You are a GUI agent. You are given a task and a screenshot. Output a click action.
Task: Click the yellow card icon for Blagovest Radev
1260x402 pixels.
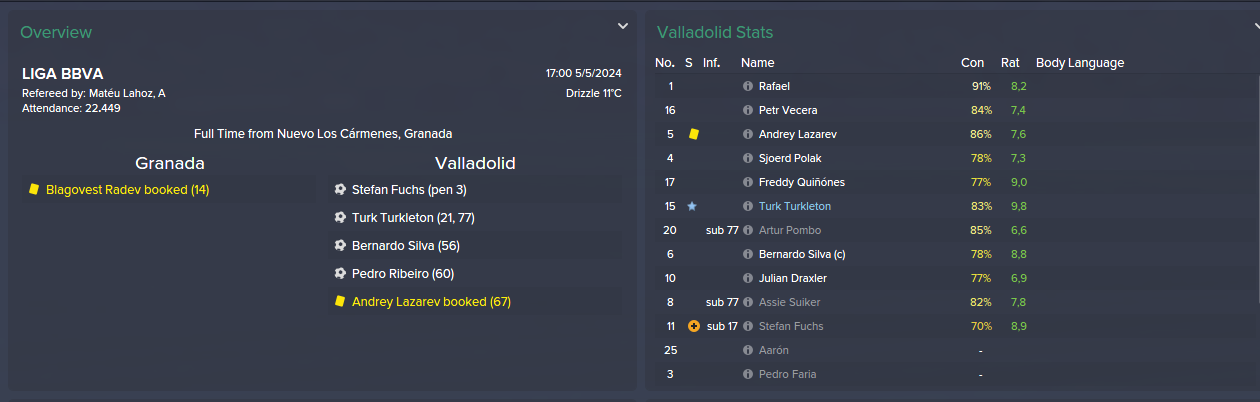click(x=34, y=189)
